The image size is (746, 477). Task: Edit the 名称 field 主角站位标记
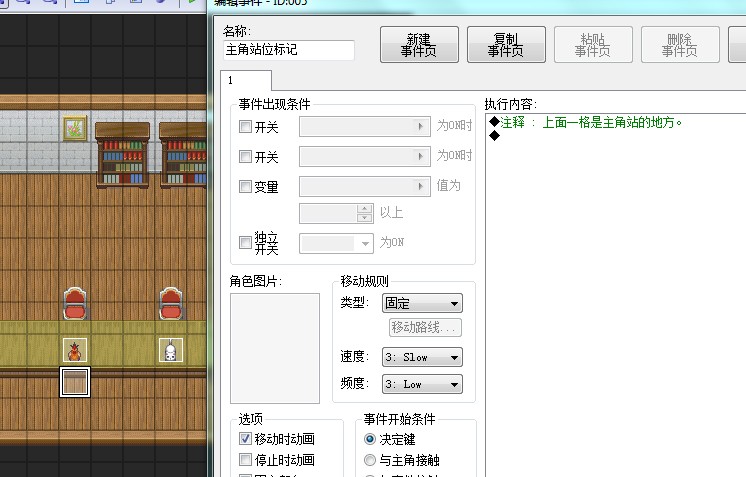coord(289,50)
